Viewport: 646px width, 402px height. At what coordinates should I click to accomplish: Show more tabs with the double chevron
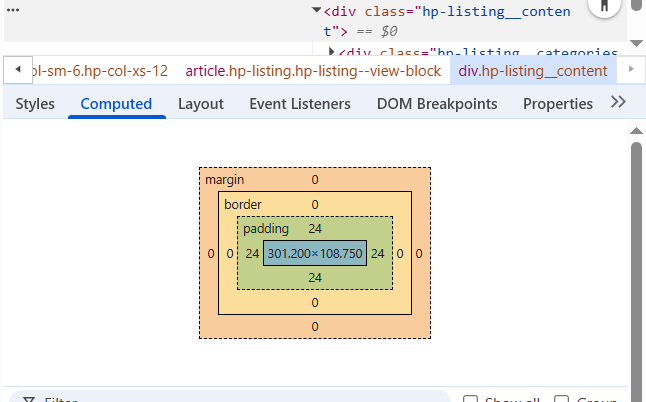(618, 103)
